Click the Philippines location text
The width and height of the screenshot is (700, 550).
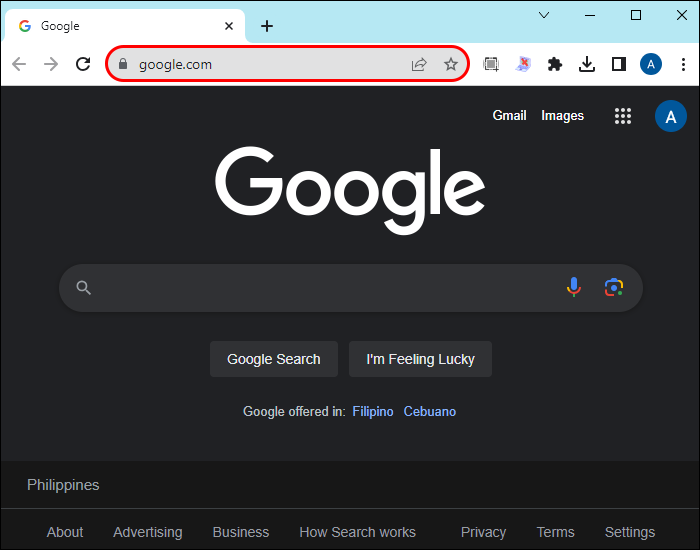[63, 485]
